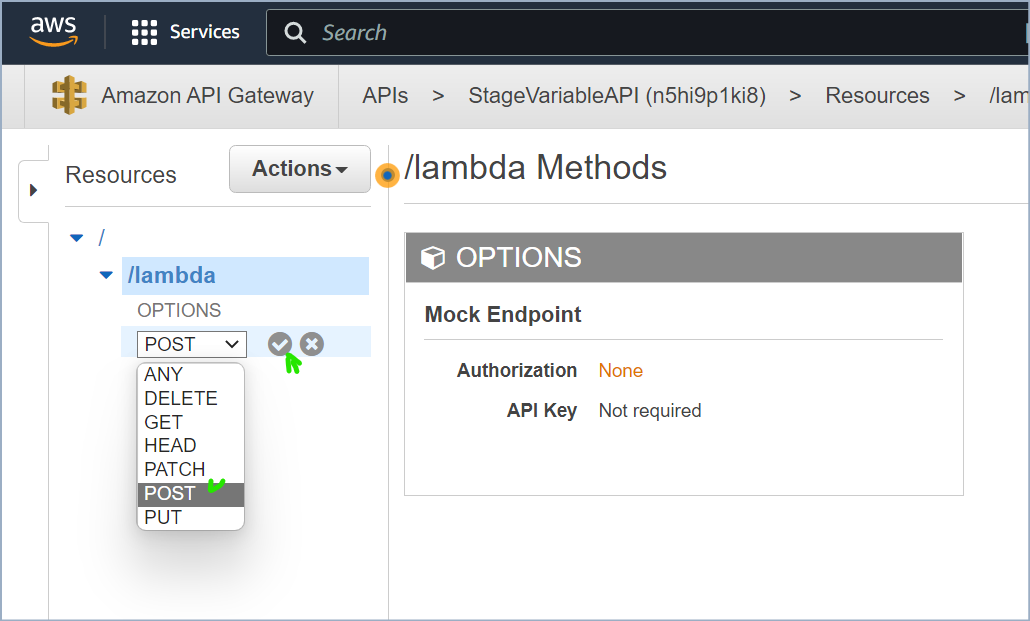
Task: Click the AWS logo
Action: (53, 32)
